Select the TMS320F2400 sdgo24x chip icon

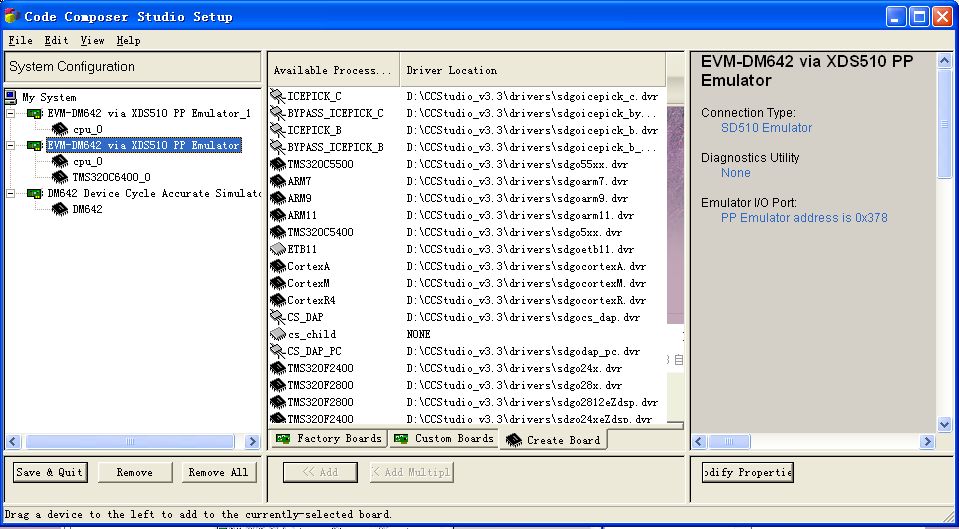click(x=278, y=369)
